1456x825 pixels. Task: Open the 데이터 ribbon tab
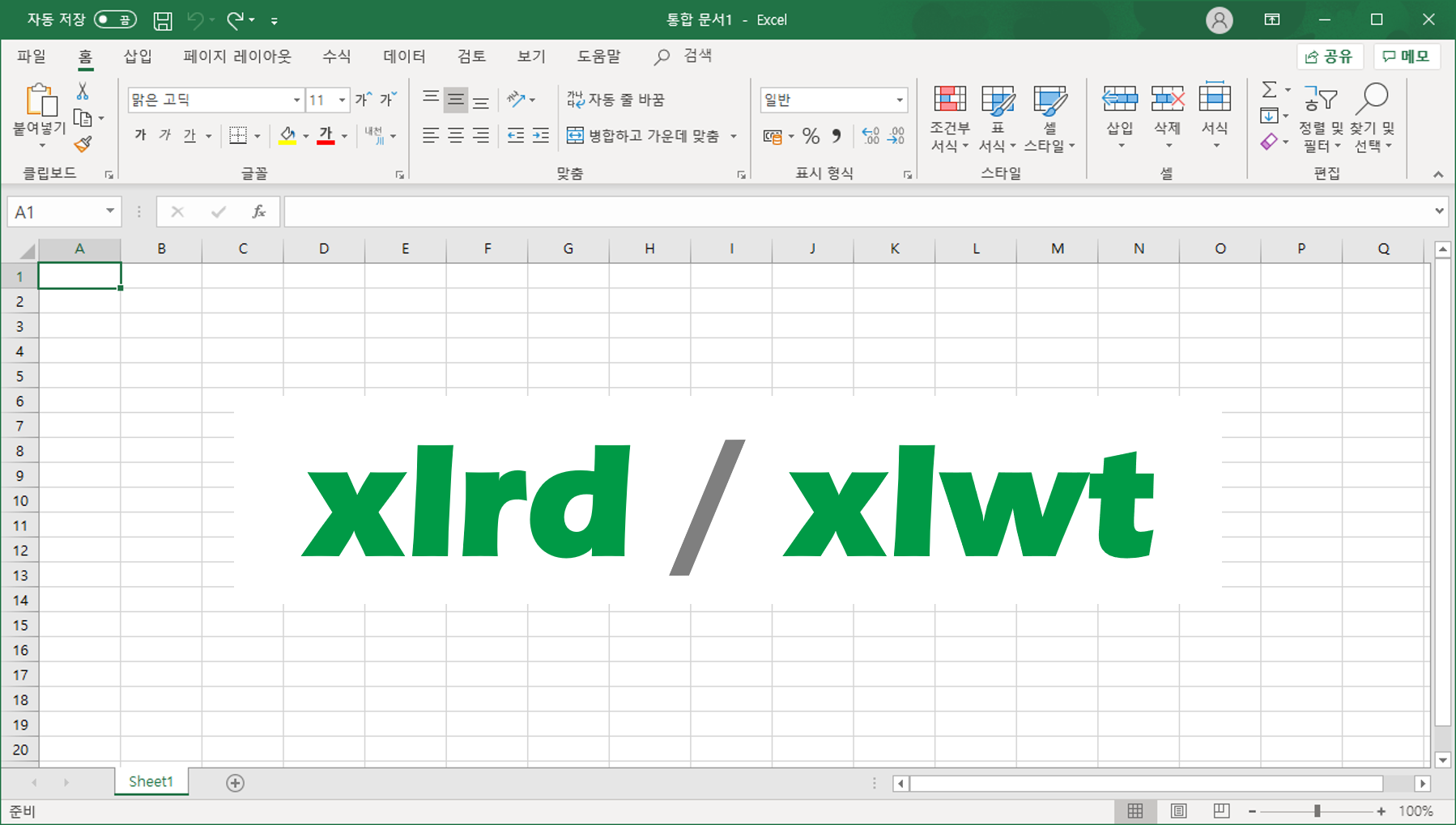(404, 56)
